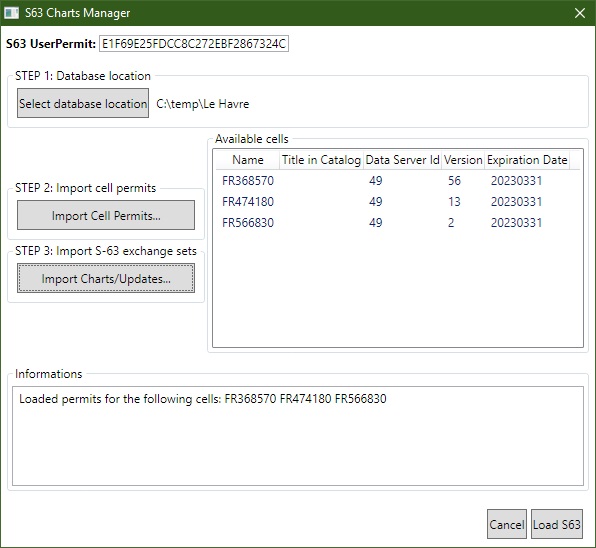Click Data Server Id 49 of FR566830

point(376,222)
